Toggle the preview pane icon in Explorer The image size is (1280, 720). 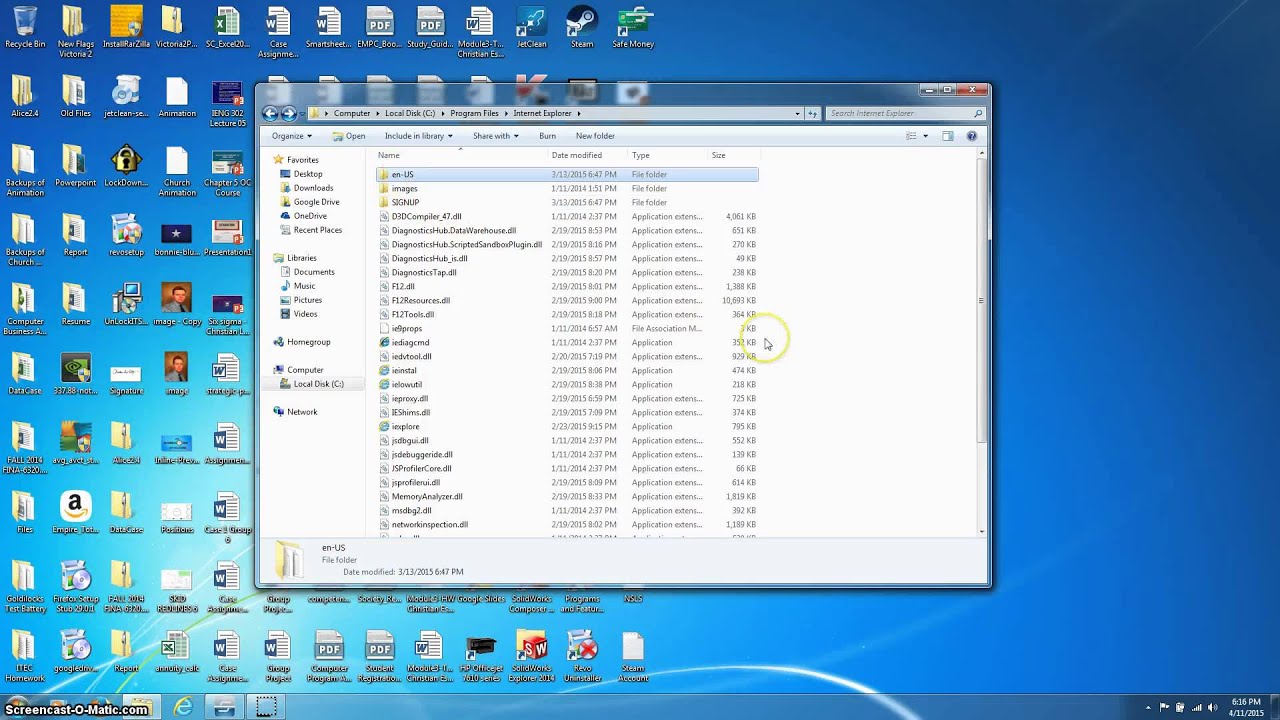[x=948, y=136]
